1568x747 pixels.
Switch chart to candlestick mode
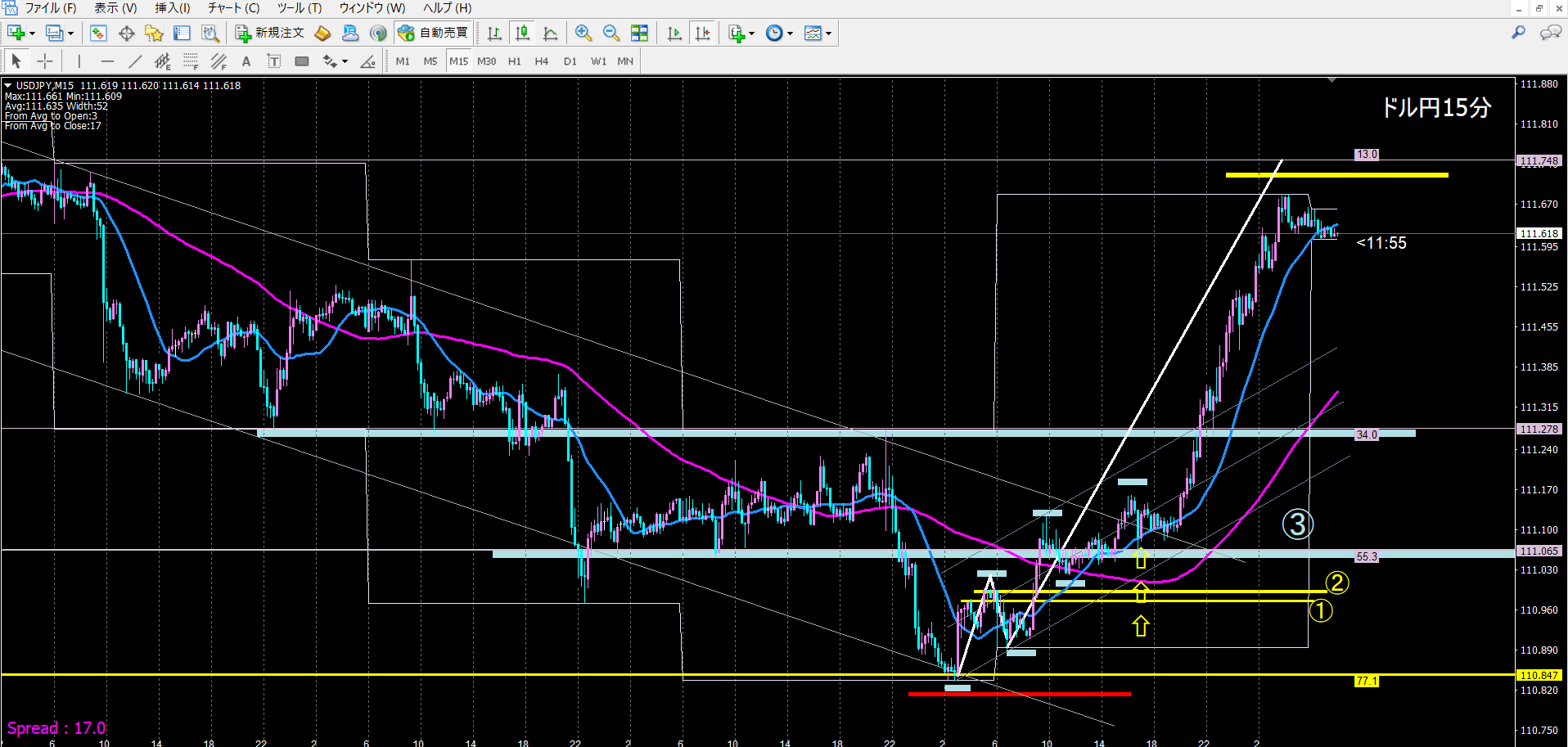[x=522, y=34]
